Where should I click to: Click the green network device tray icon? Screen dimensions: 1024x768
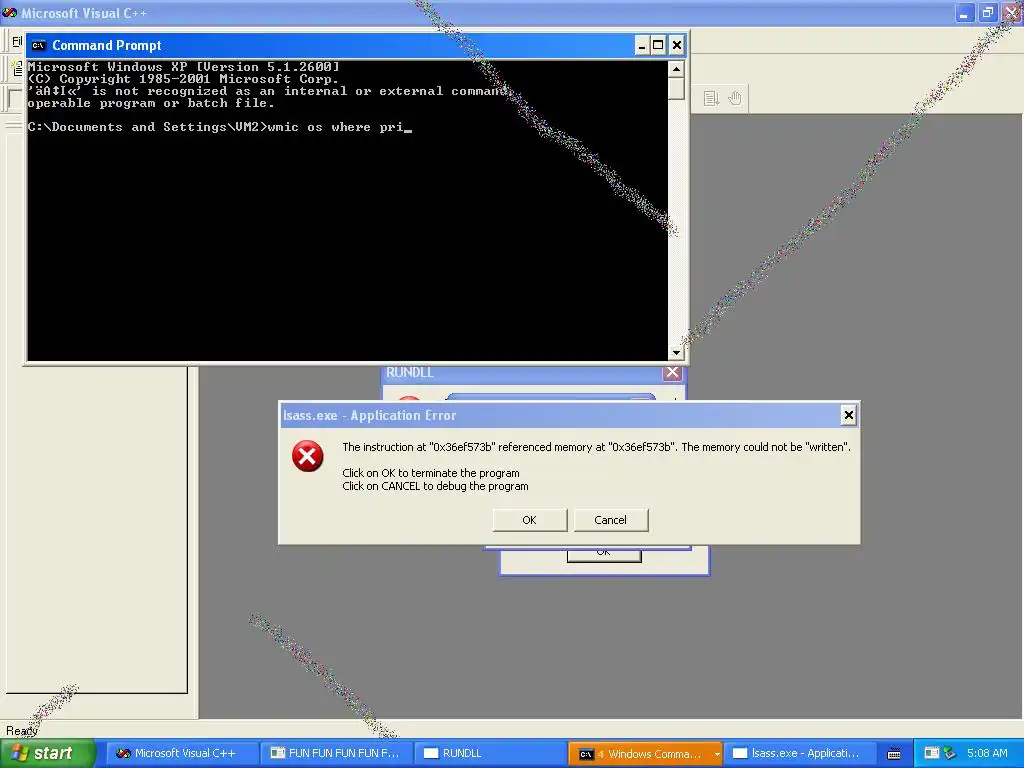click(950, 753)
